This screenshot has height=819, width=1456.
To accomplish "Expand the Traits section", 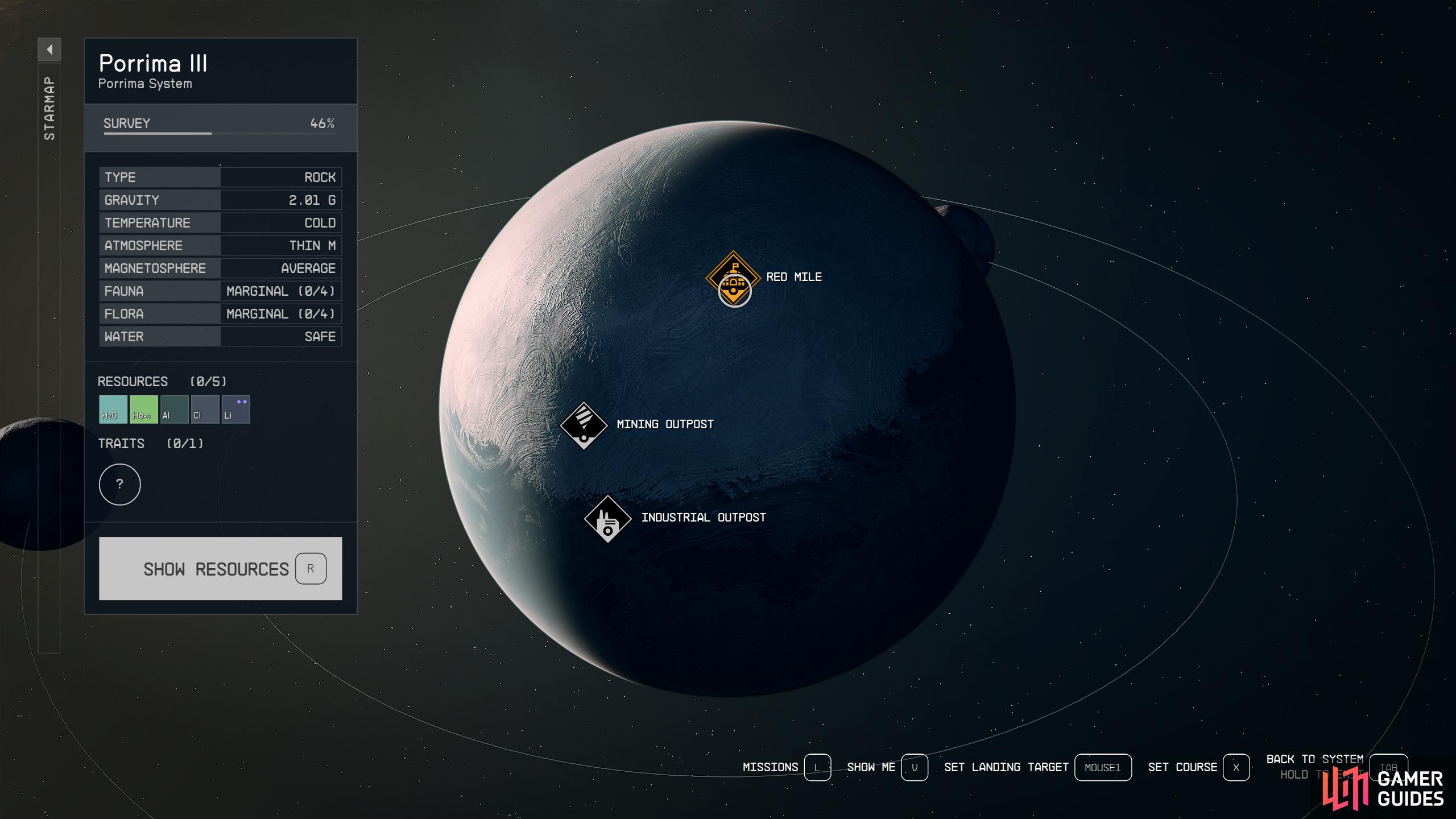I will click(119, 483).
